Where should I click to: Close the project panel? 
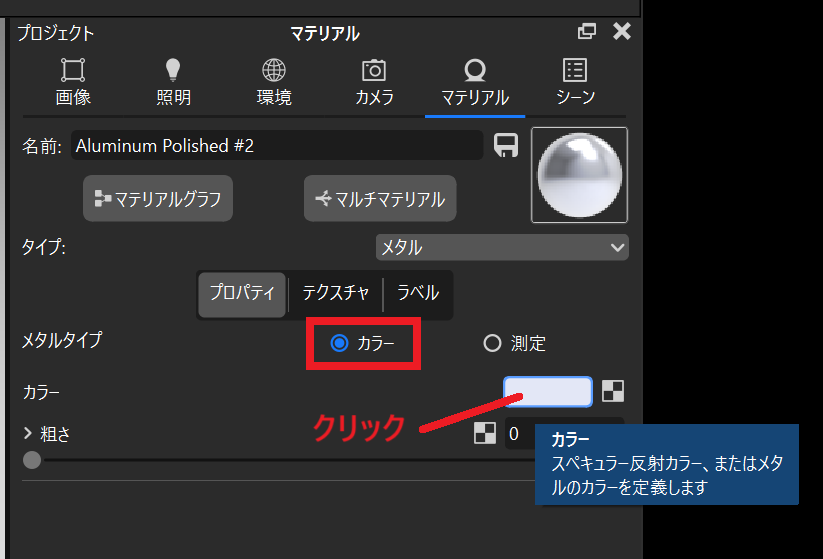[x=622, y=31]
